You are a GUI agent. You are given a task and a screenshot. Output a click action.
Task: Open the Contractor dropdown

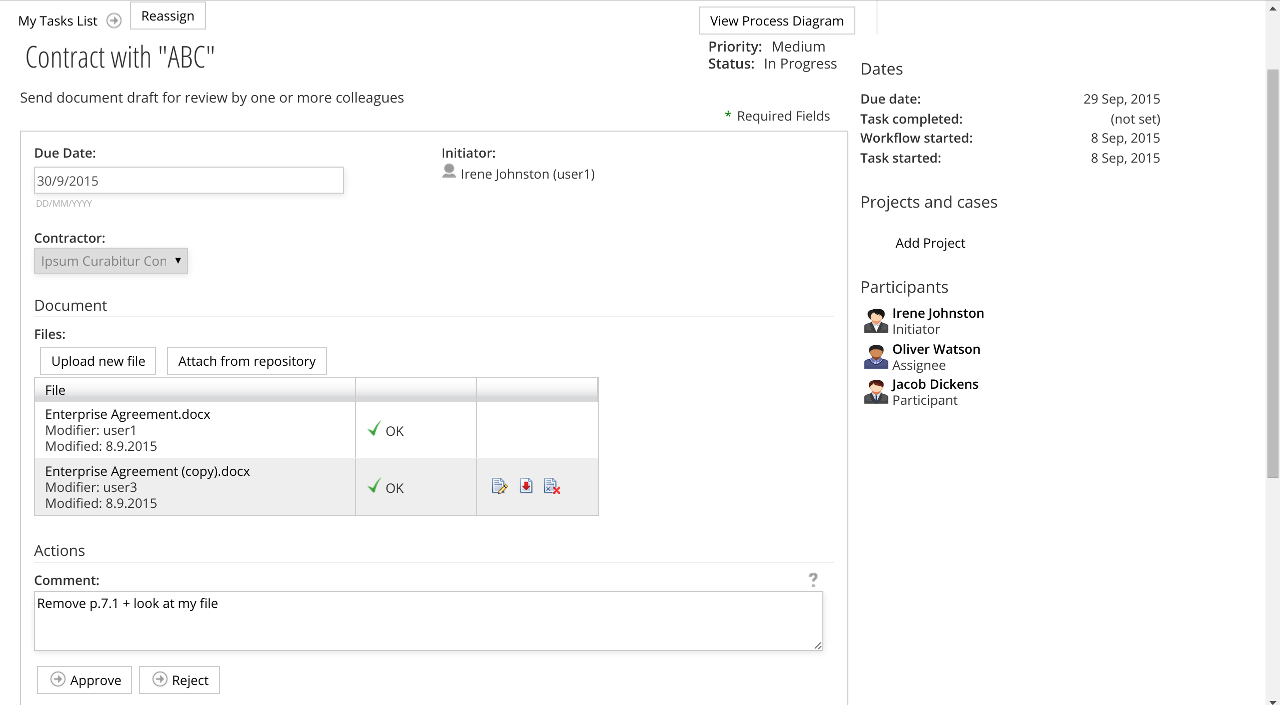[111, 261]
